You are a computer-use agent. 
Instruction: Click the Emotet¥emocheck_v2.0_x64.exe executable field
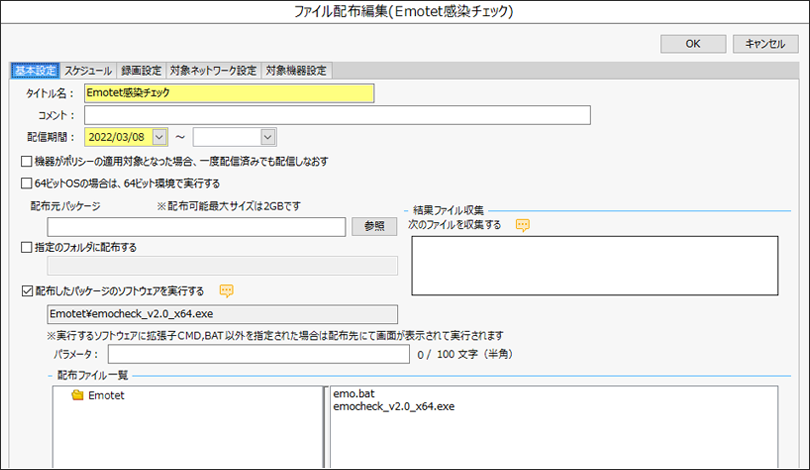[x=223, y=314]
